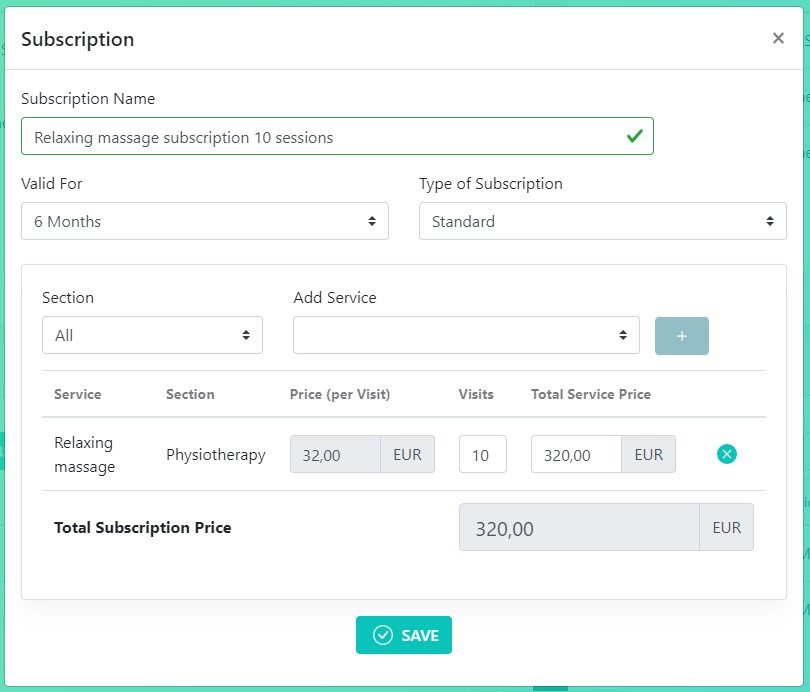This screenshot has height=692, width=810.
Task: Expand the Add Service dropdown
Action: pyautogui.click(x=466, y=335)
